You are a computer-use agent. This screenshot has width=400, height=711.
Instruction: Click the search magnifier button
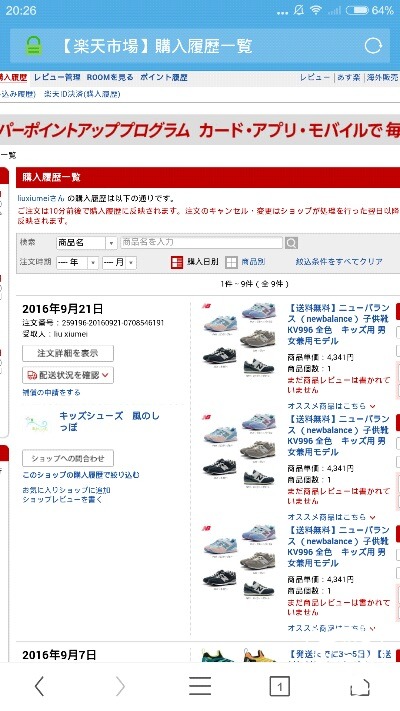291,243
